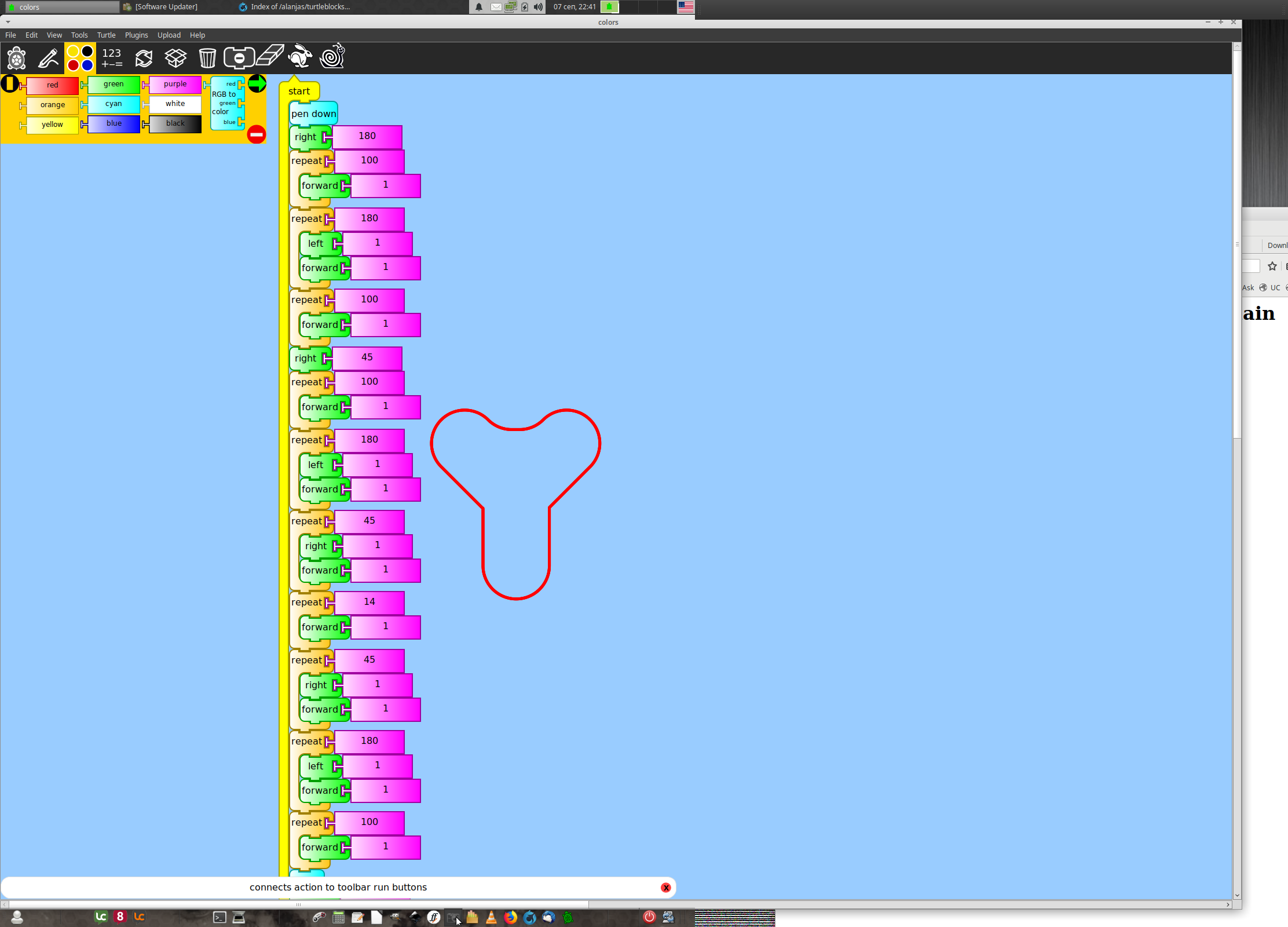Toggle the colors palette button
The width and height of the screenshot is (1288, 927).
[80, 58]
